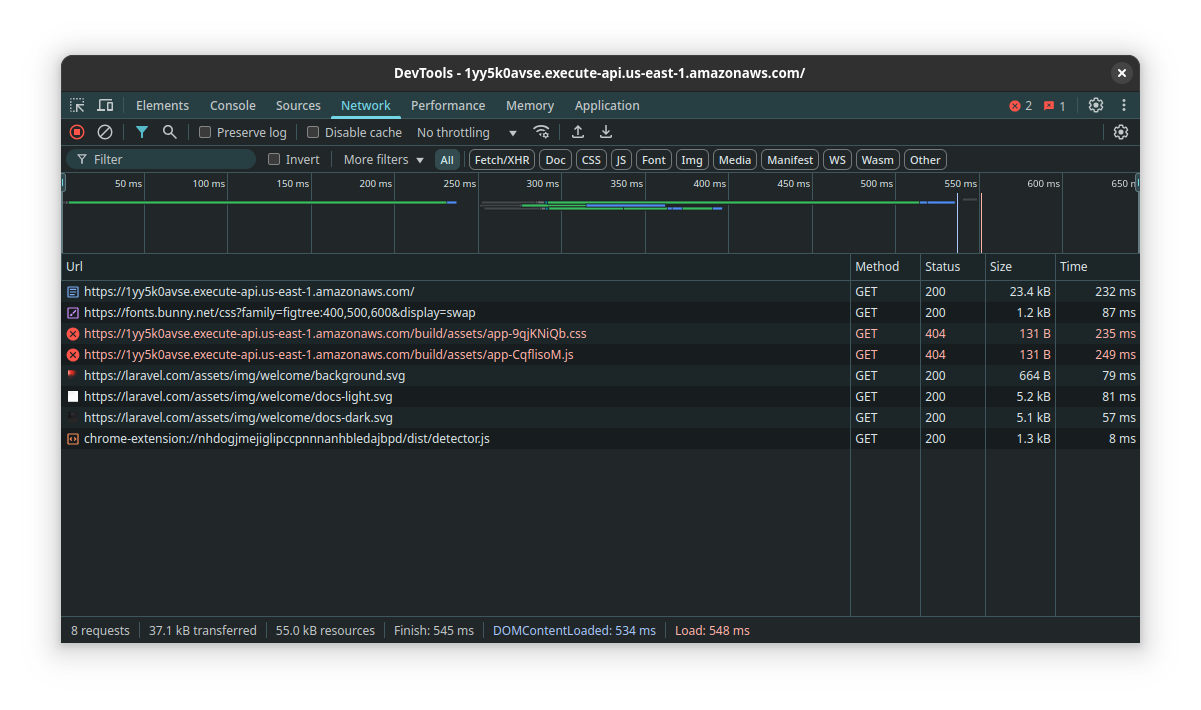Filter requests by Img type
Screen dimensions: 1201x710
pyautogui.click(x=692, y=160)
